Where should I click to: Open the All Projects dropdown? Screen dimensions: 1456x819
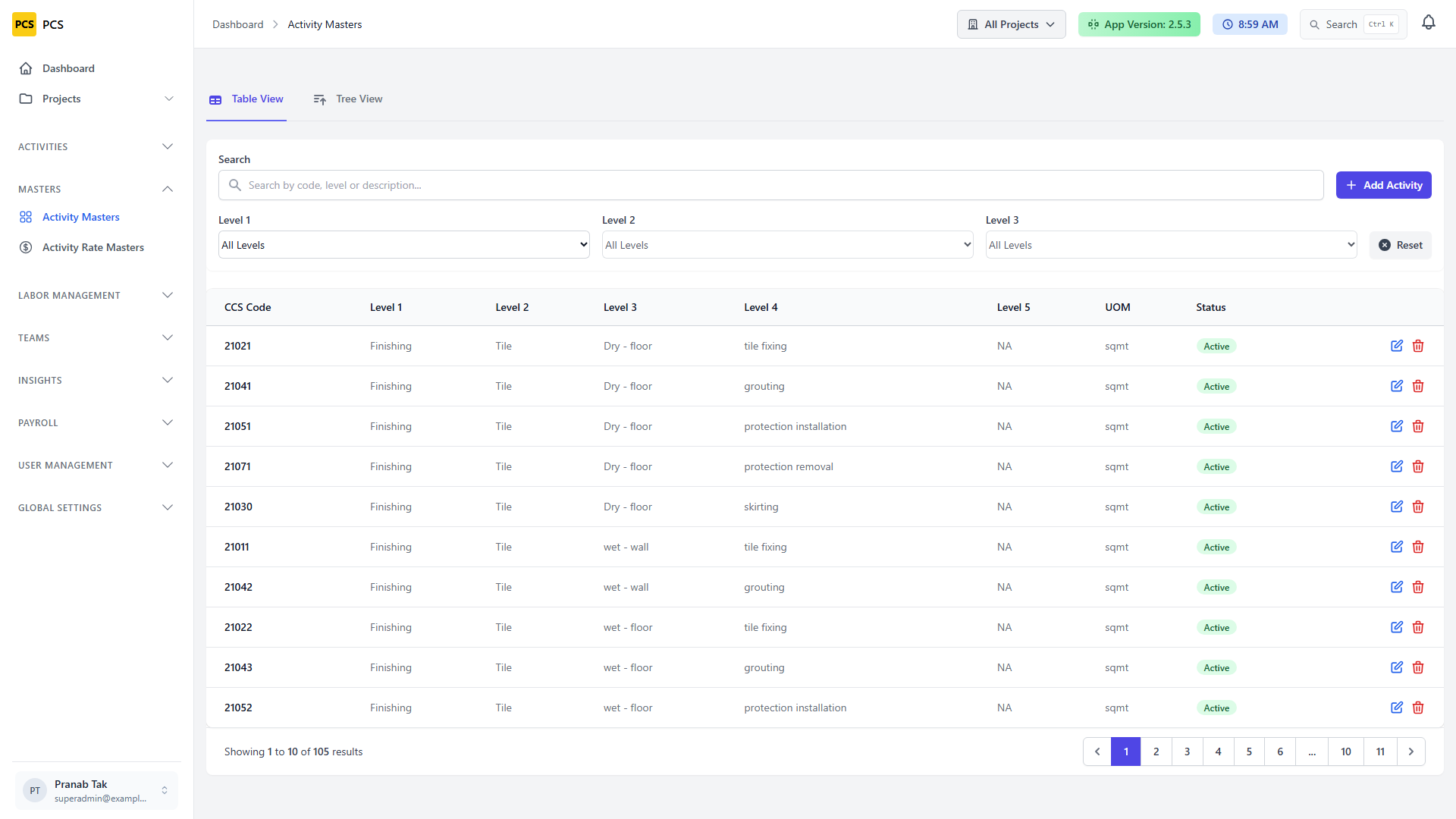[x=1011, y=24]
